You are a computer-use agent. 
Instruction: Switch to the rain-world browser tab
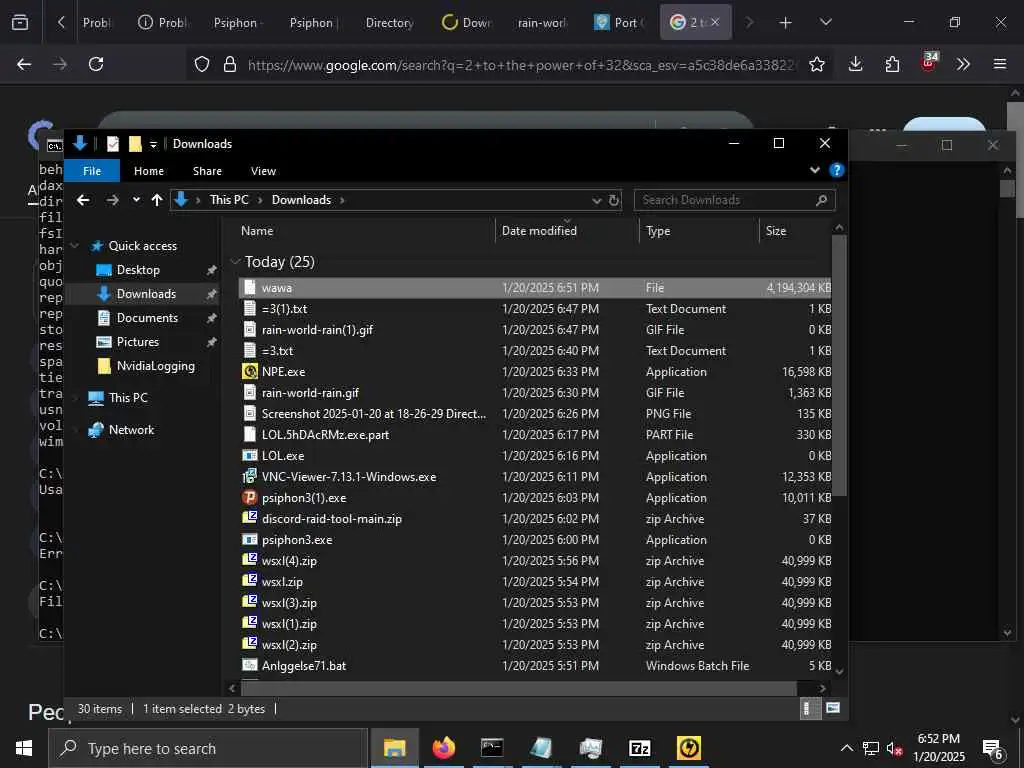tap(543, 23)
